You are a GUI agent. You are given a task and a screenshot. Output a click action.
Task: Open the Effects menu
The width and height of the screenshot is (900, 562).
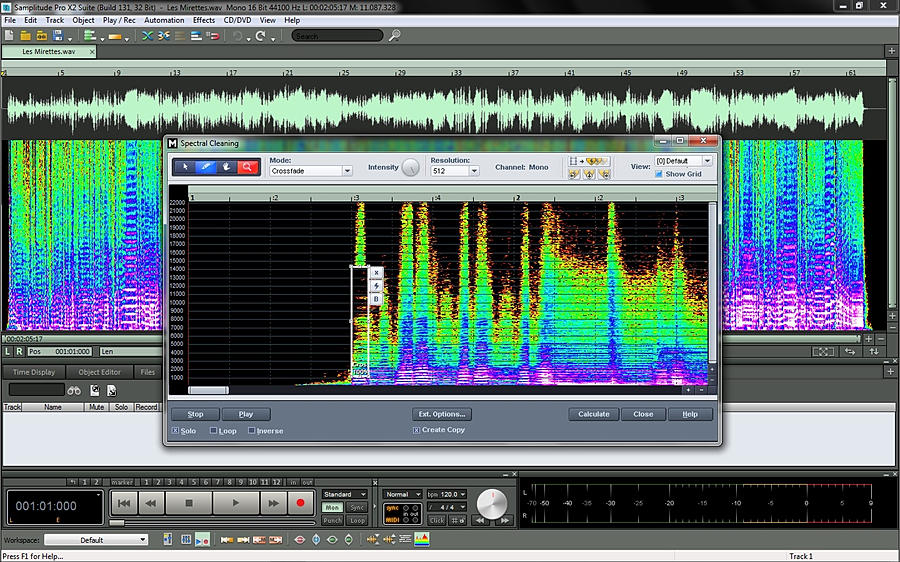point(204,20)
